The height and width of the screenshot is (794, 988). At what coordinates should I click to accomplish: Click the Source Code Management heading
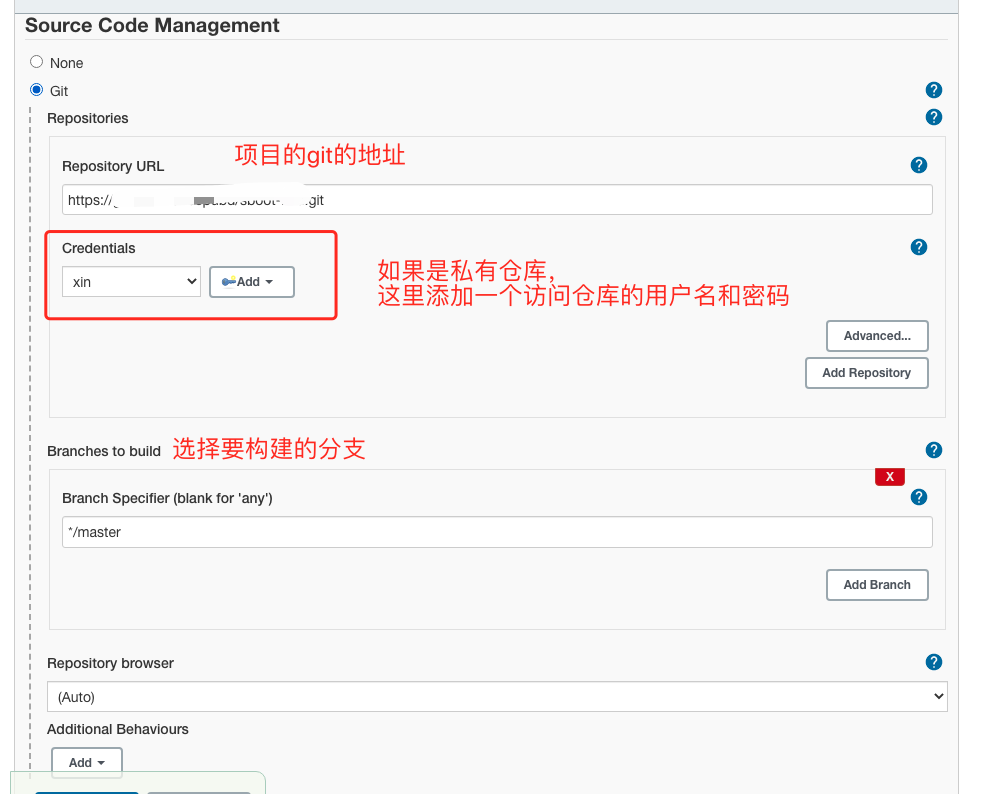pyautogui.click(x=152, y=26)
